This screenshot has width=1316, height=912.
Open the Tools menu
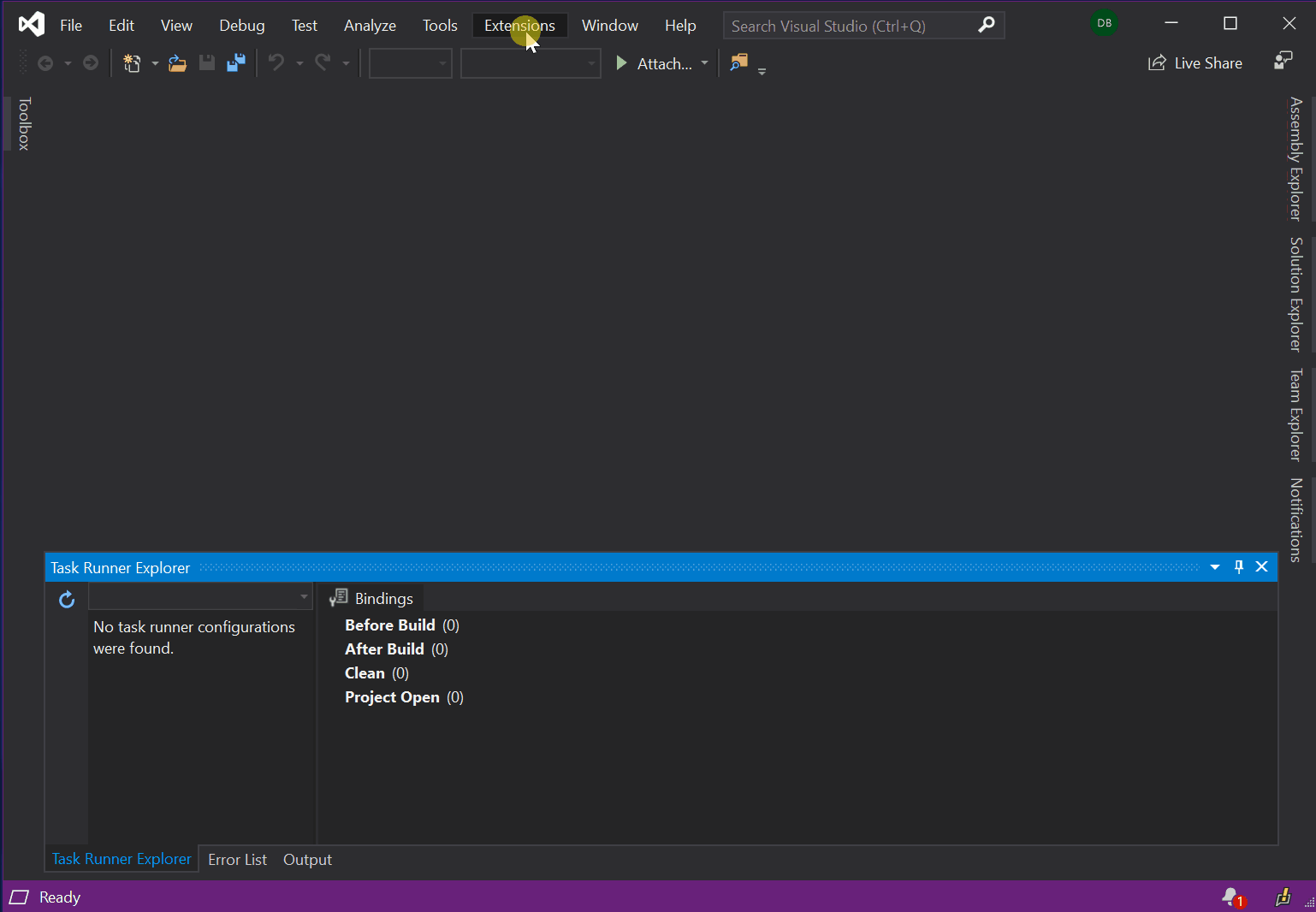click(x=440, y=26)
